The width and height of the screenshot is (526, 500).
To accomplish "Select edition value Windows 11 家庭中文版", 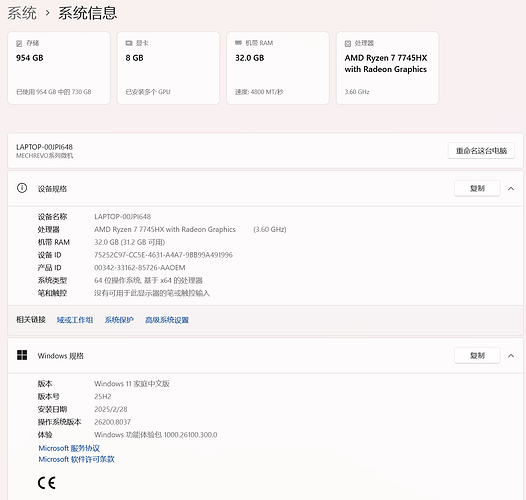I will (132, 384).
